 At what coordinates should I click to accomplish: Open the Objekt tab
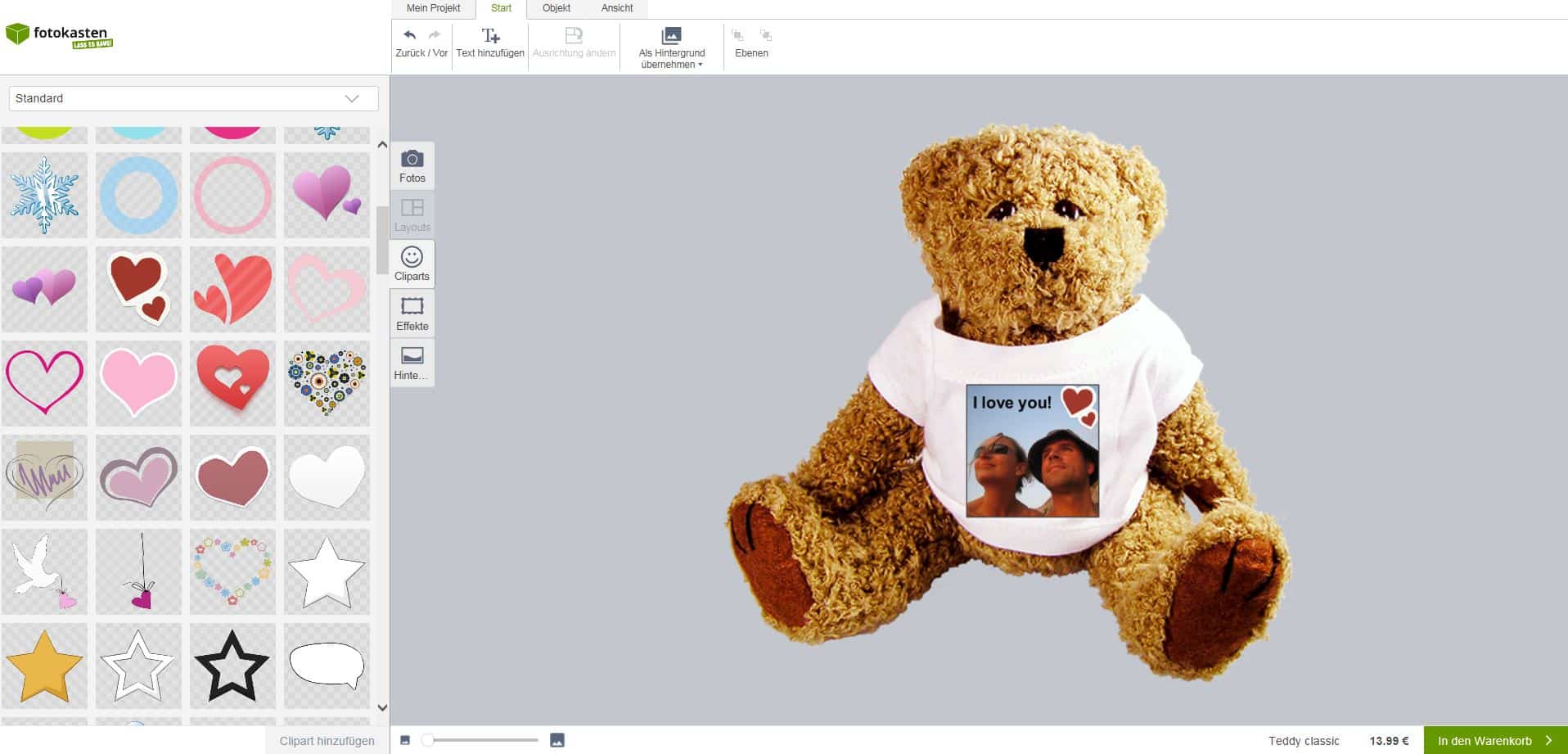coord(556,8)
